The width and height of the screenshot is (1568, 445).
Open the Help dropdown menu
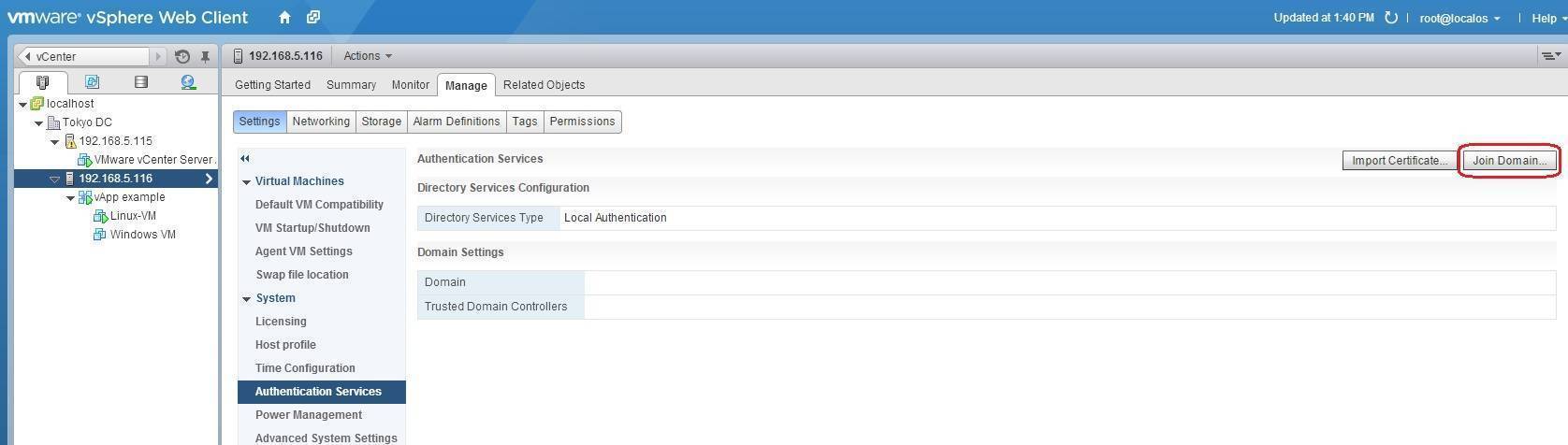pyautogui.click(x=1548, y=18)
